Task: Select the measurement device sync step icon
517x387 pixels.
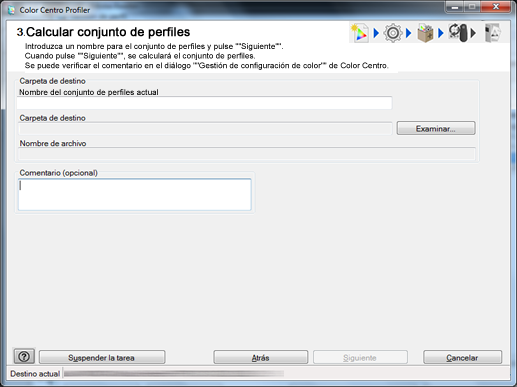Action: pyautogui.click(x=458, y=33)
